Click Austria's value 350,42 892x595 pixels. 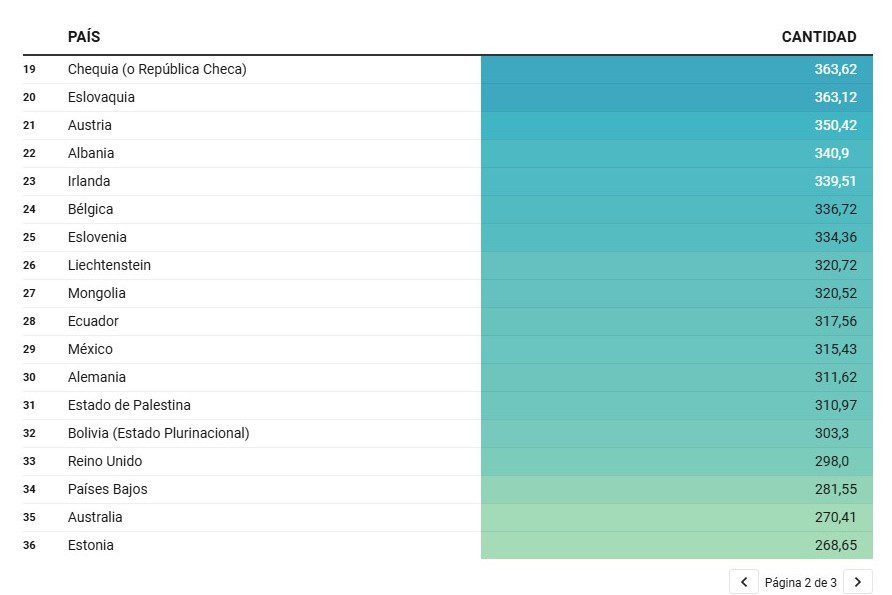tap(834, 125)
